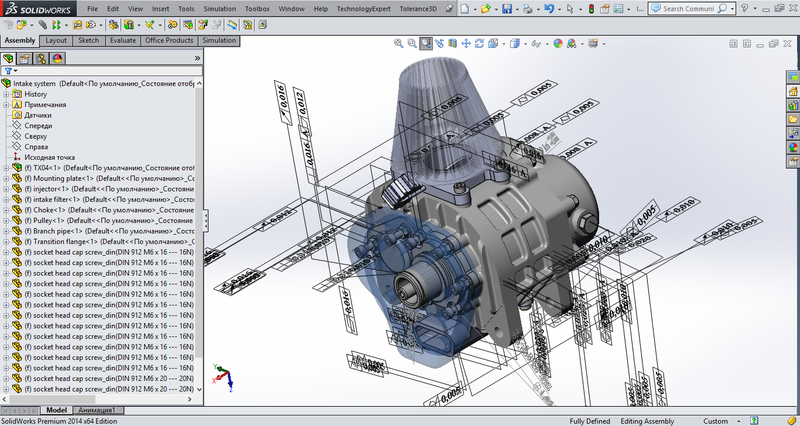Click the Rebuild traffic light icon
800x426 pixels.
coord(591,9)
